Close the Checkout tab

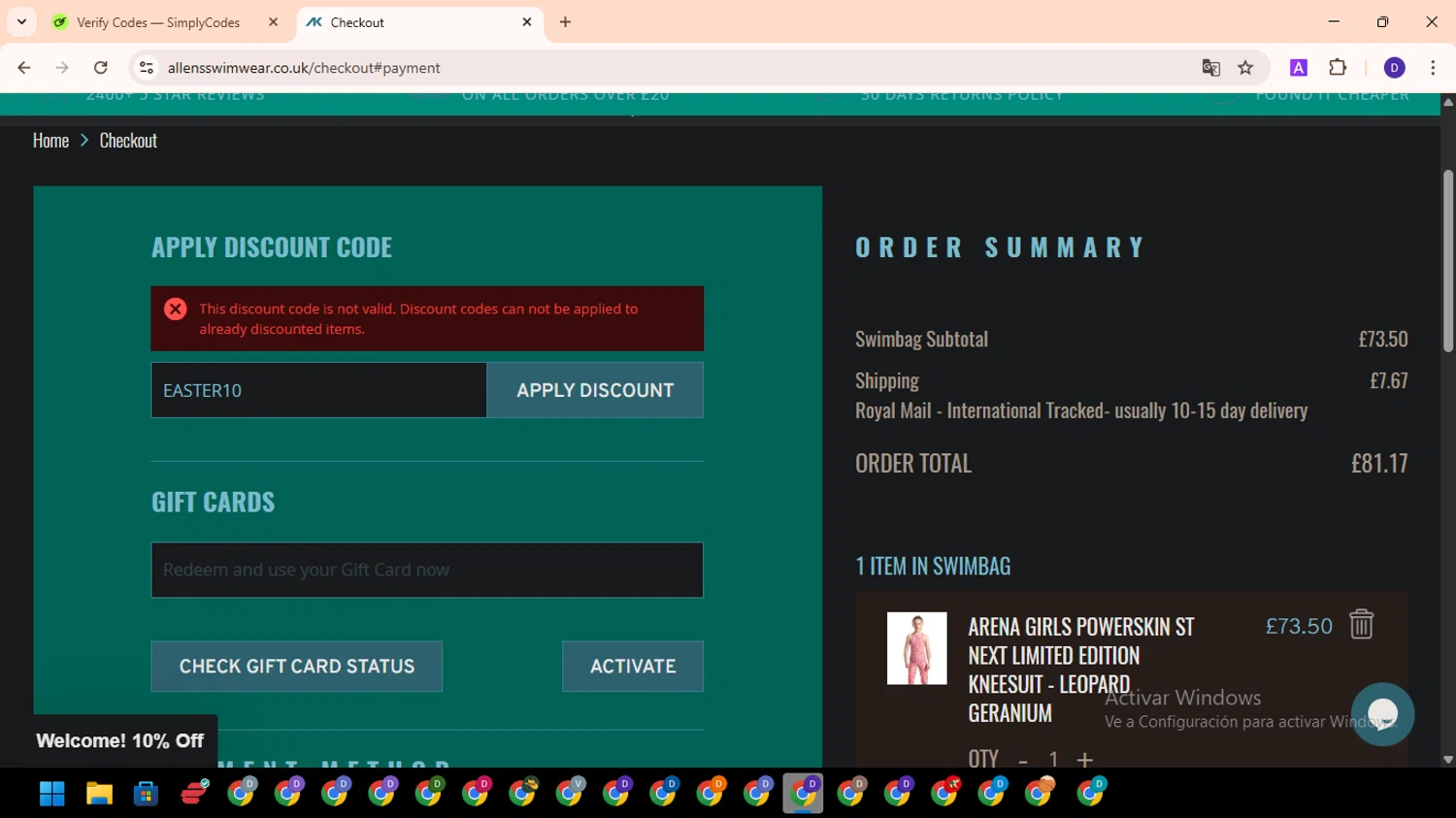[527, 22]
